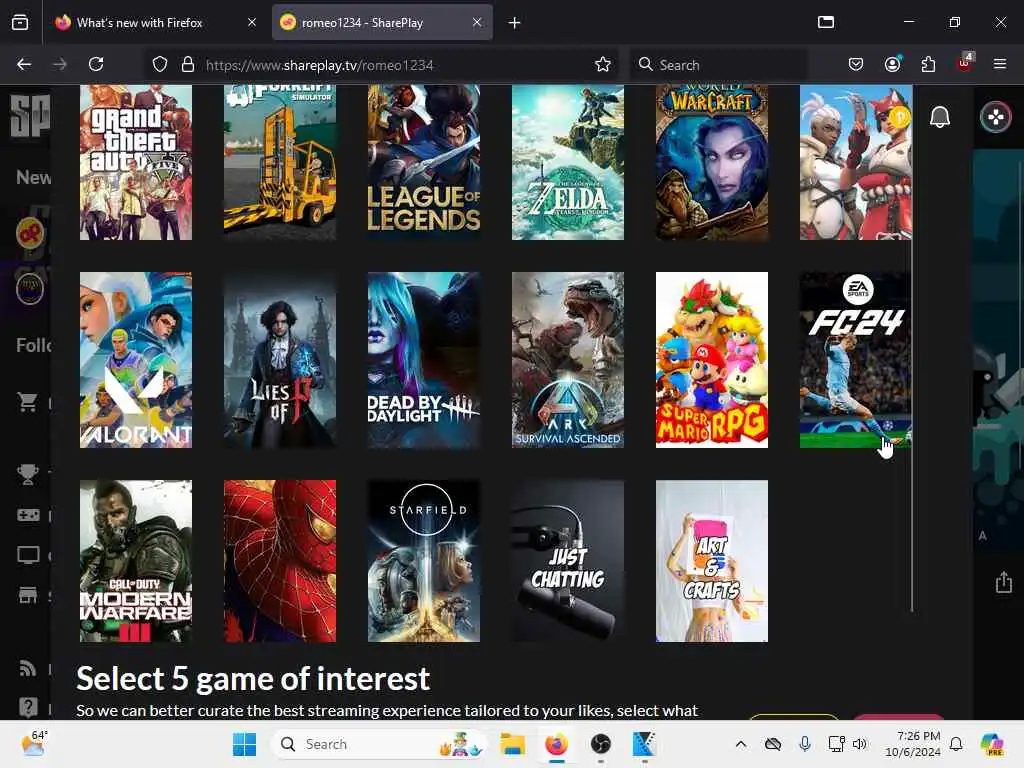The image size is (1024, 768).
Task: Choose the Zelda Tears of the Kingdom cover
Action: (x=568, y=163)
